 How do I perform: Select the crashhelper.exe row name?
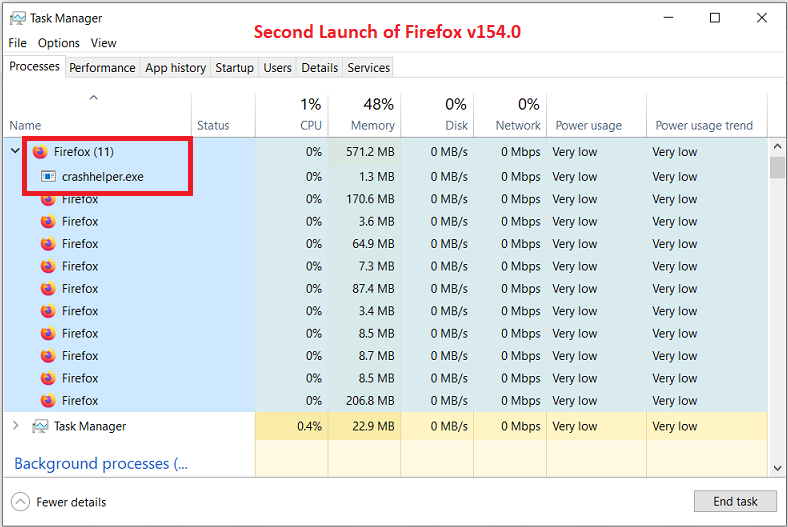coord(103,177)
